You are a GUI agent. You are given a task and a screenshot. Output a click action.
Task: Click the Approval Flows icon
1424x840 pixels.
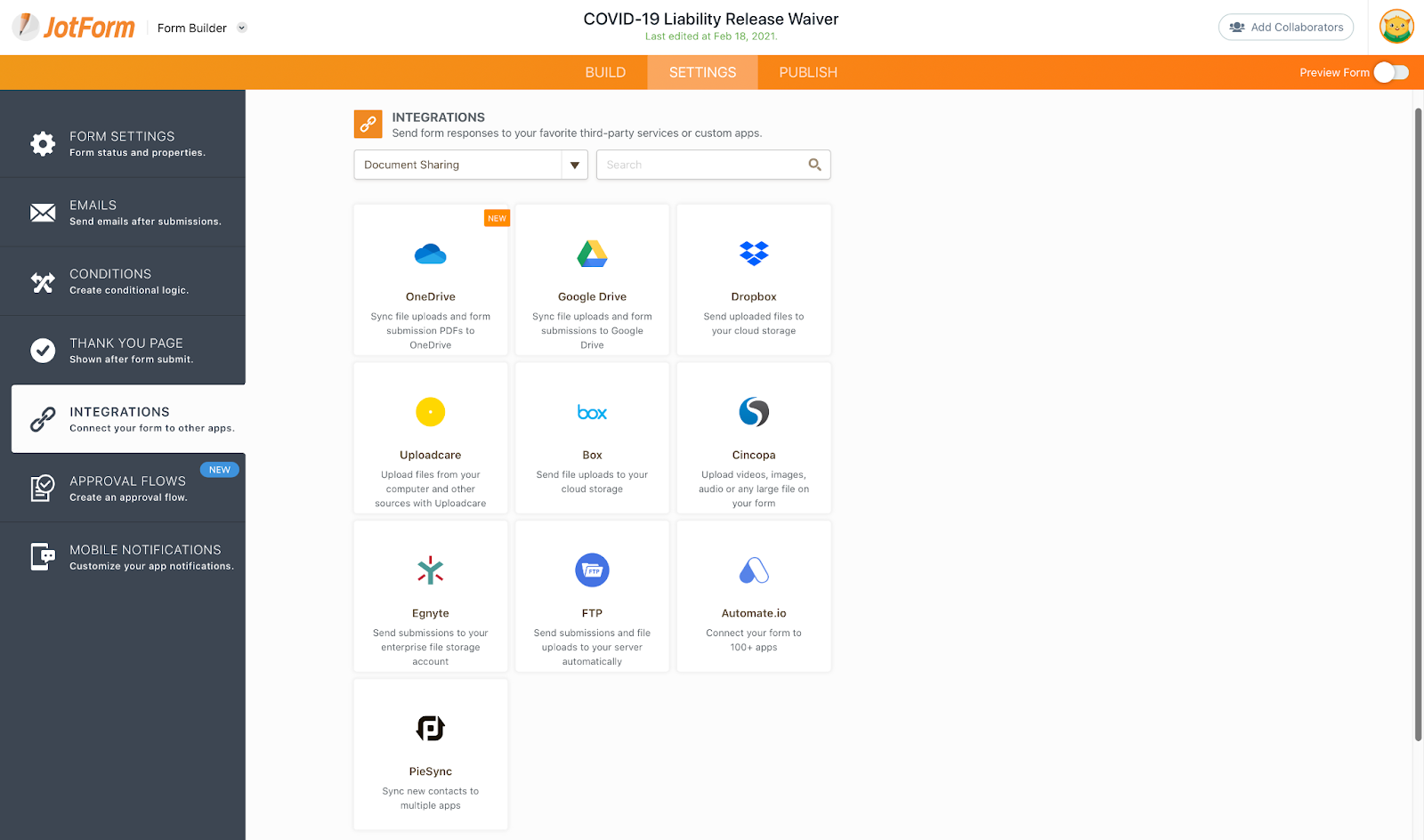(43, 488)
